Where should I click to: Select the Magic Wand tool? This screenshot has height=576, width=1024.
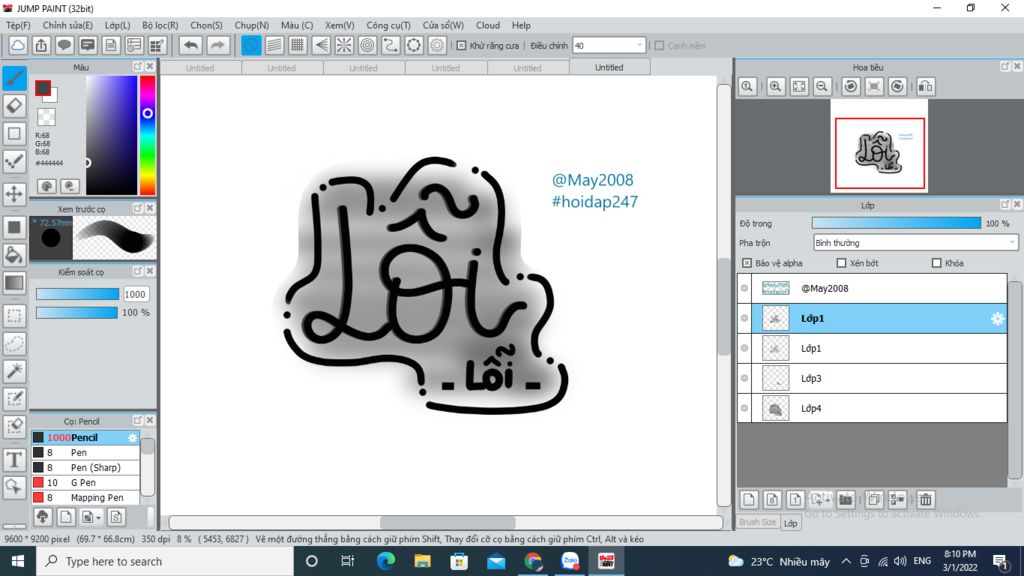14,371
